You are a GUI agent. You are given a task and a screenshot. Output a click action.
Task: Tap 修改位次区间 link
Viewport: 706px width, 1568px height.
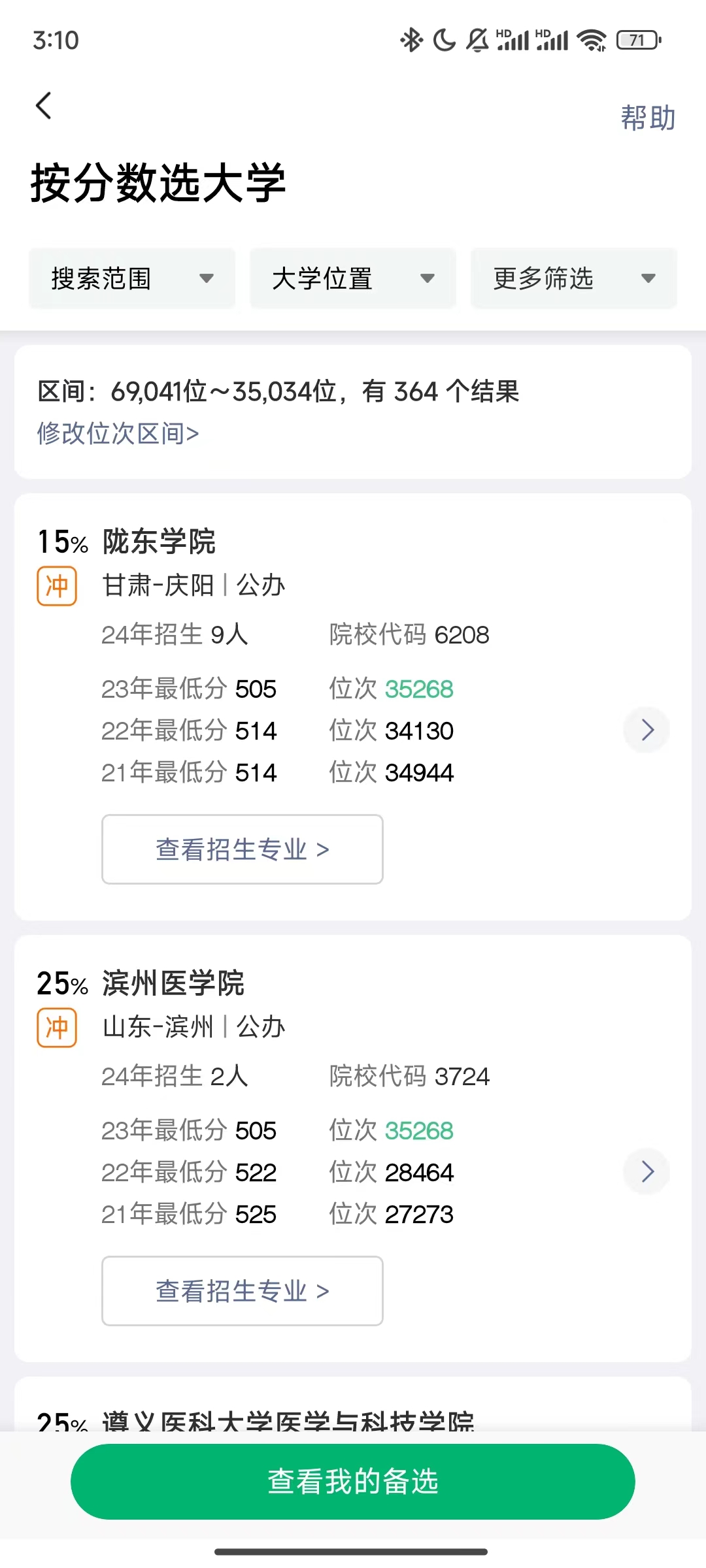coord(118,433)
